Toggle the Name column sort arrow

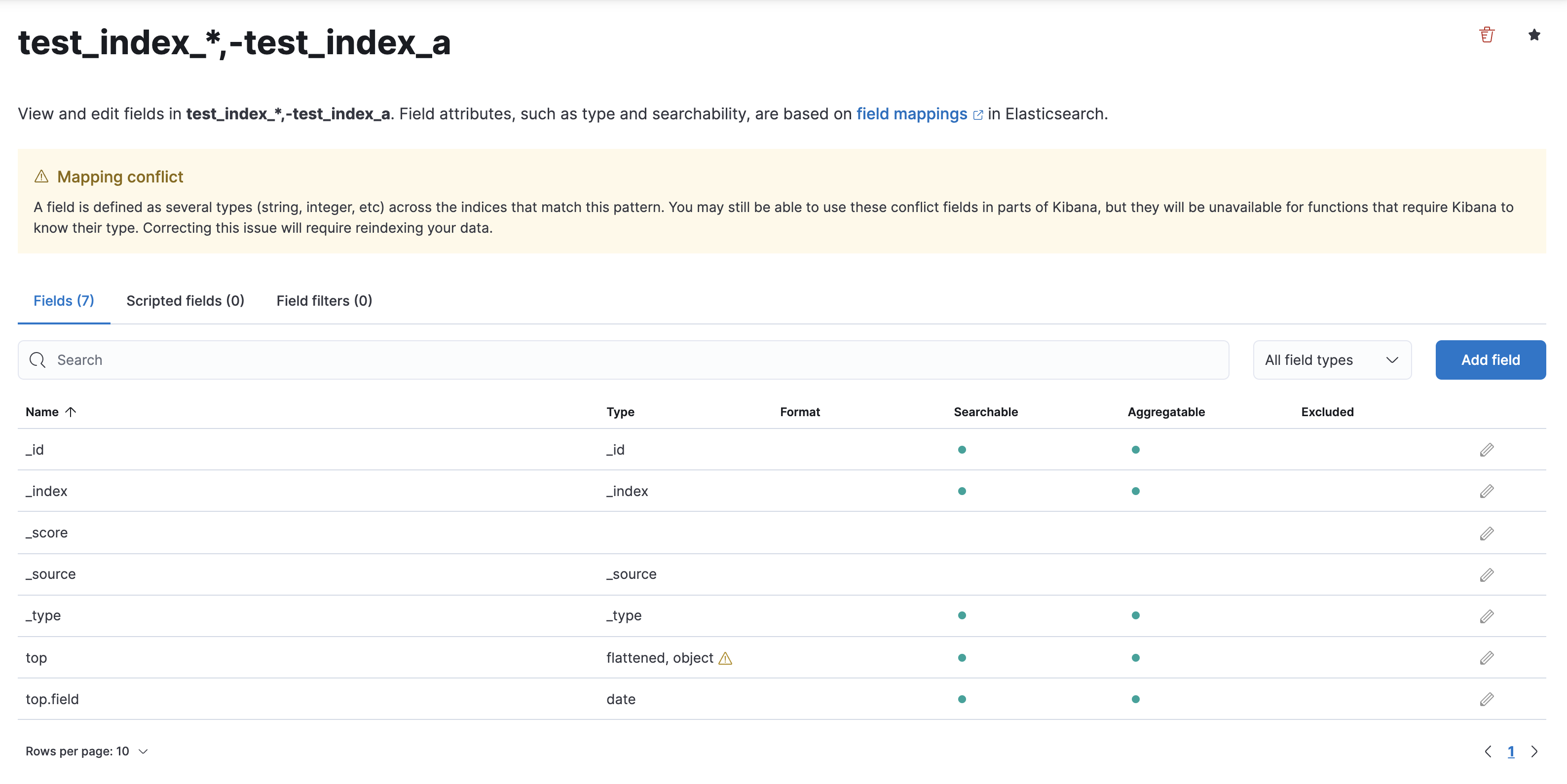pyautogui.click(x=71, y=411)
